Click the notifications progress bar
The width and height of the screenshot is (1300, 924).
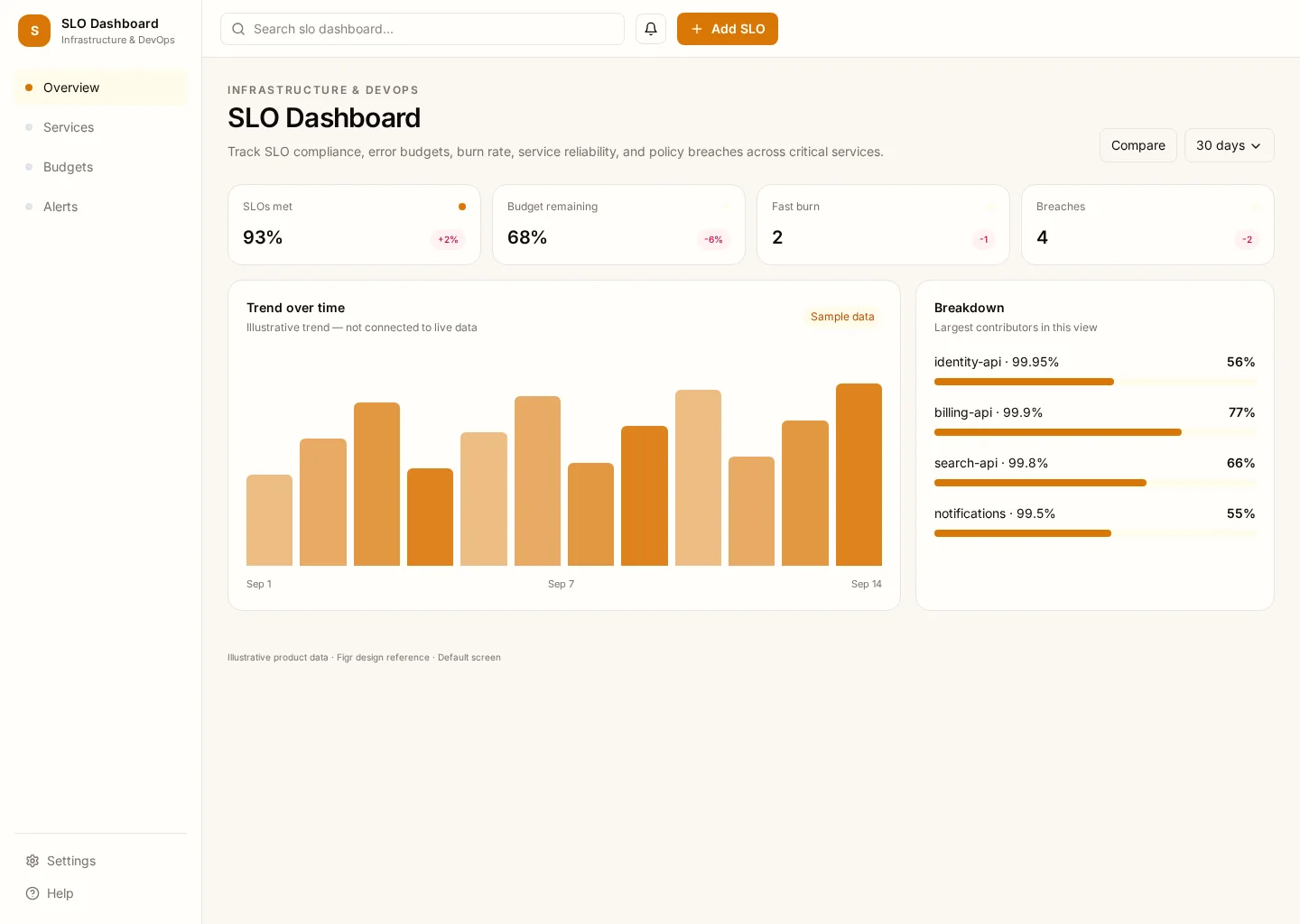[x=1095, y=533]
